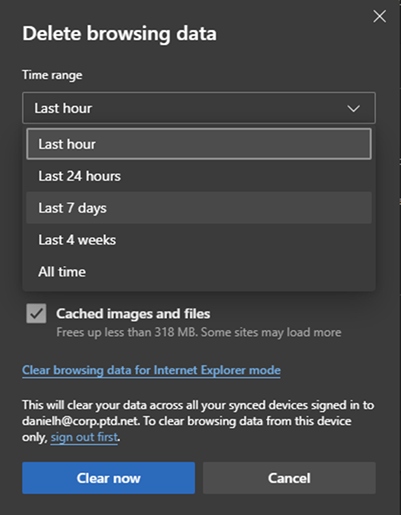The width and height of the screenshot is (401, 516).
Task: Click the Time range dropdown chevron arrow
Action: (x=353, y=108)
